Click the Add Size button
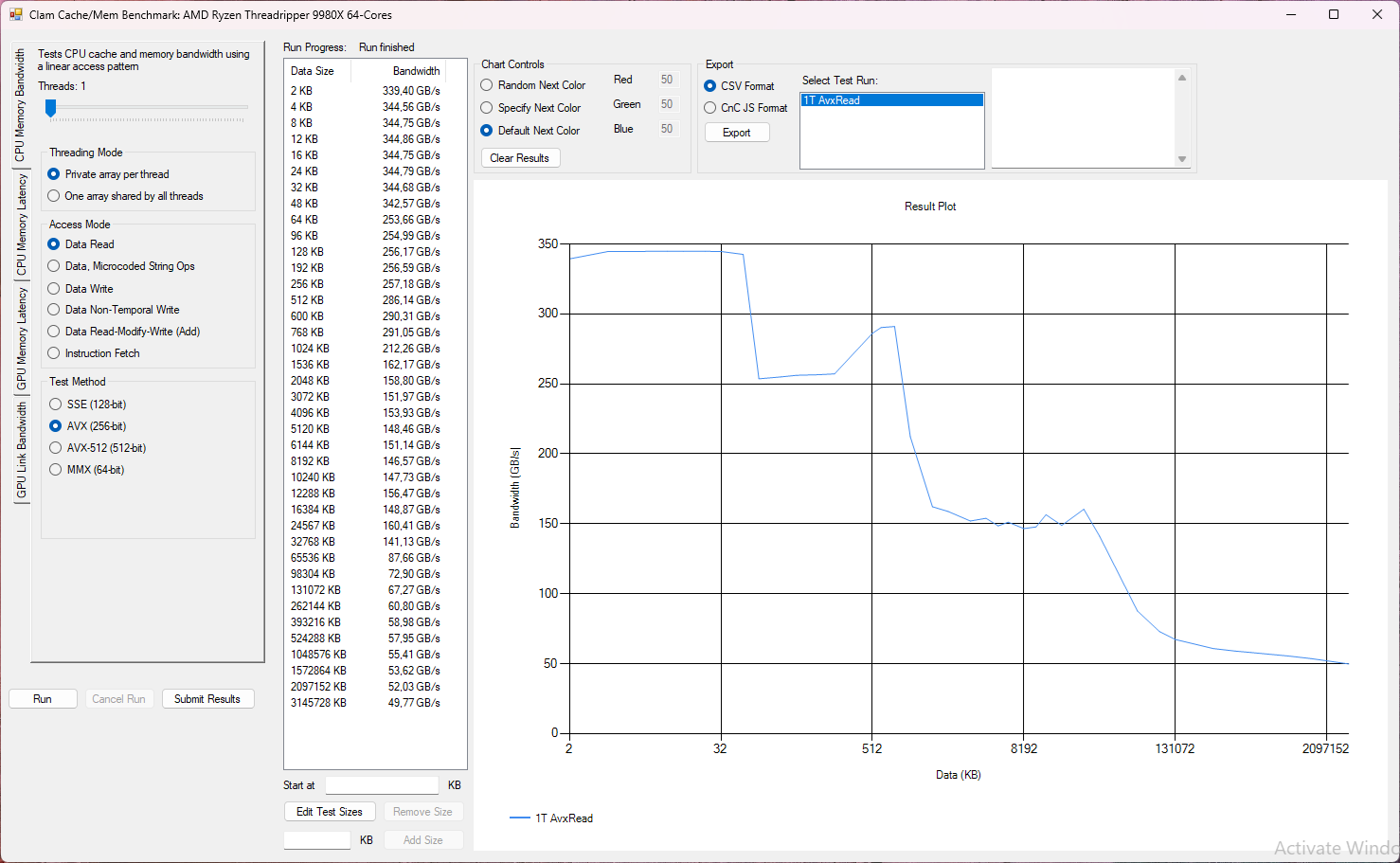This screenshot has height=863, width=1400. point(423,840)
